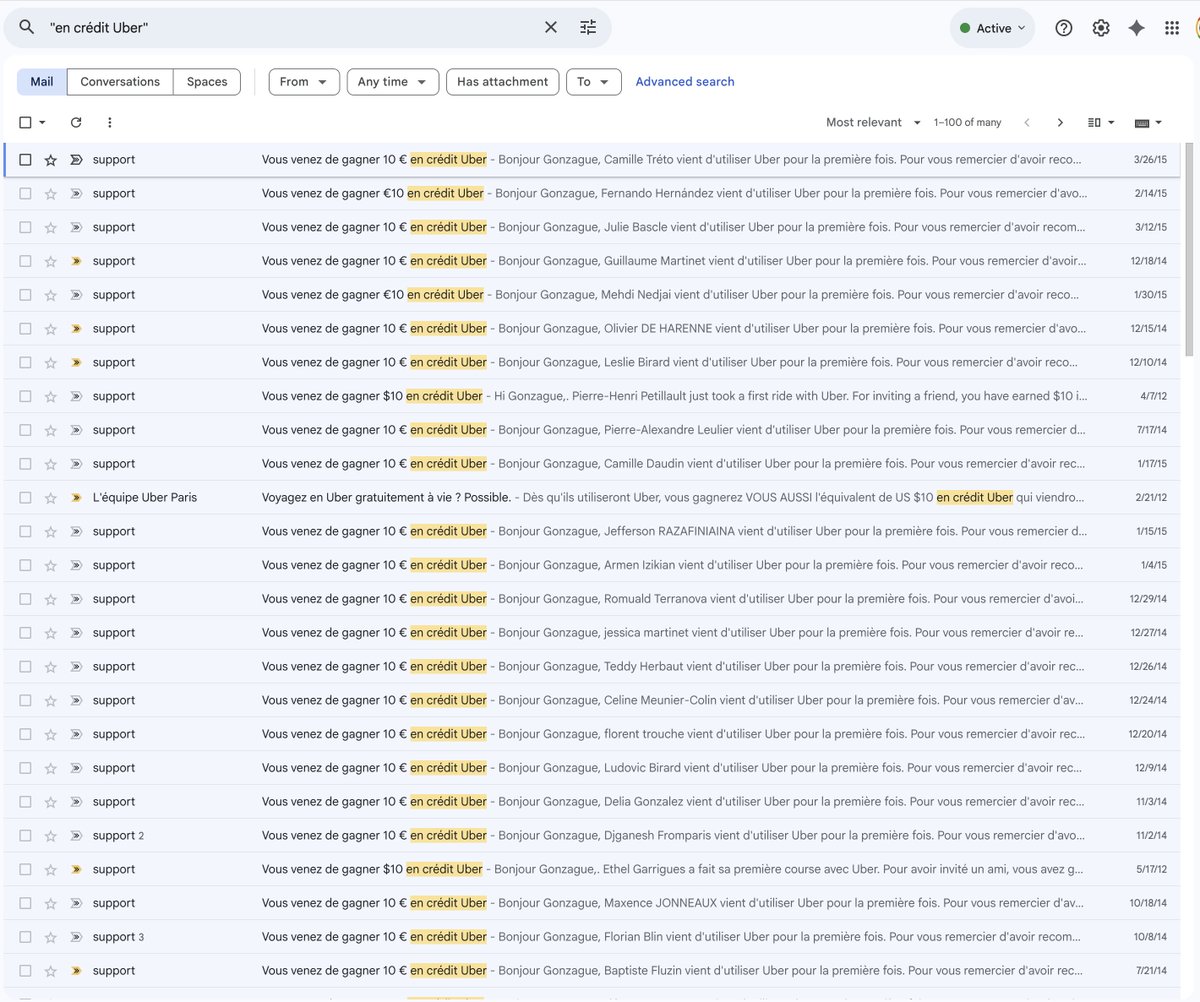Open the Any time filter dropdown
This screenshot has width=1200, height=1002.
tap(393, 82)
